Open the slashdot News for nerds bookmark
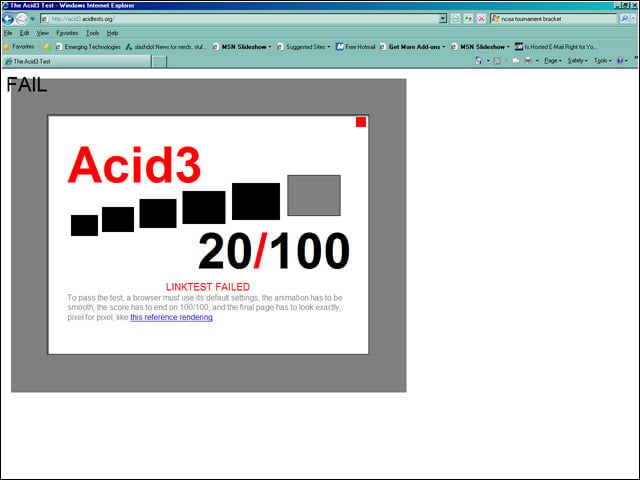The width and height of the screenshot is (640, 480). pyautogui.click(x=166, y=47)
